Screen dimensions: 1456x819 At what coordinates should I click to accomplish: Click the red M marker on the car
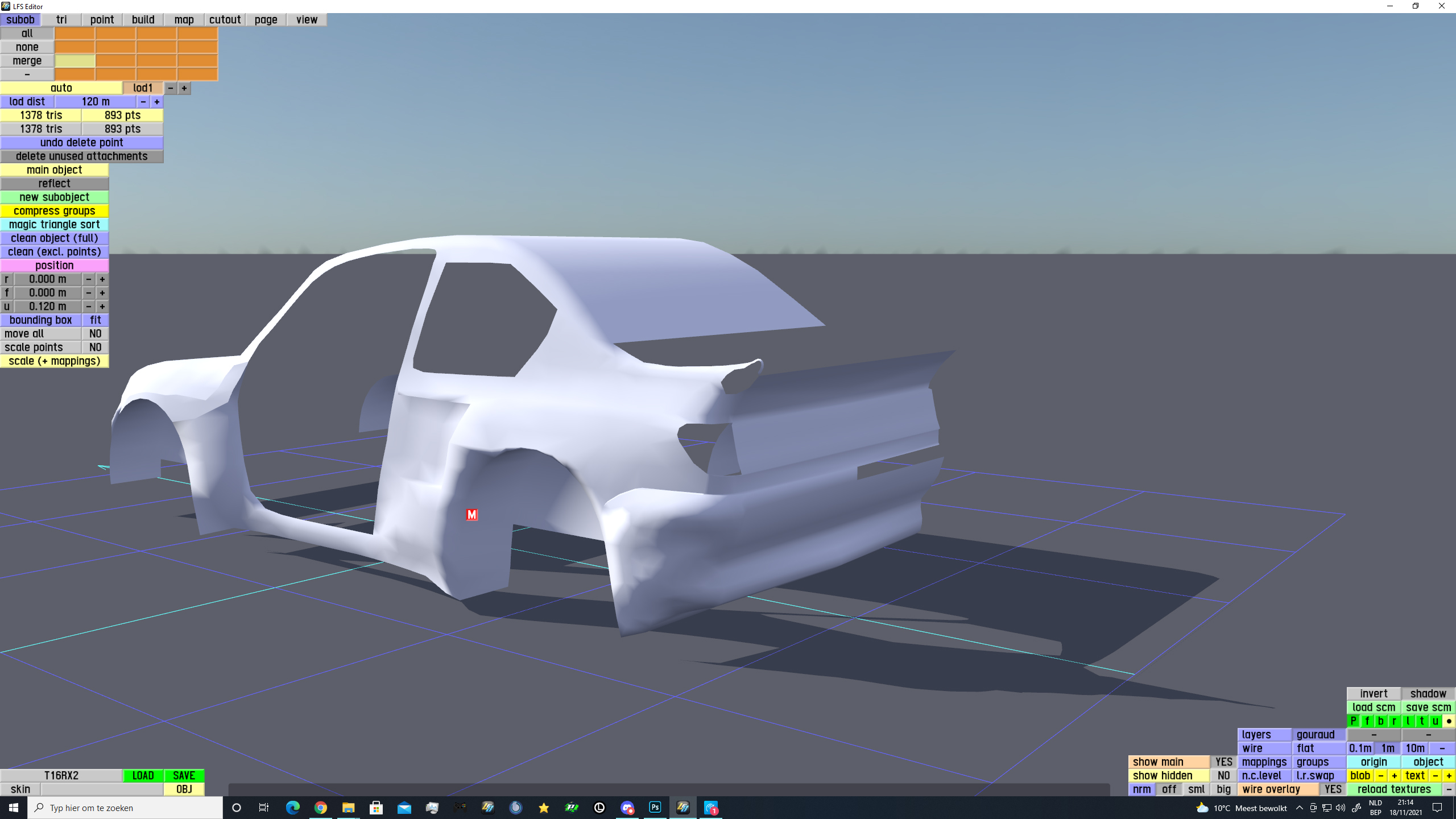pos(471,515)
